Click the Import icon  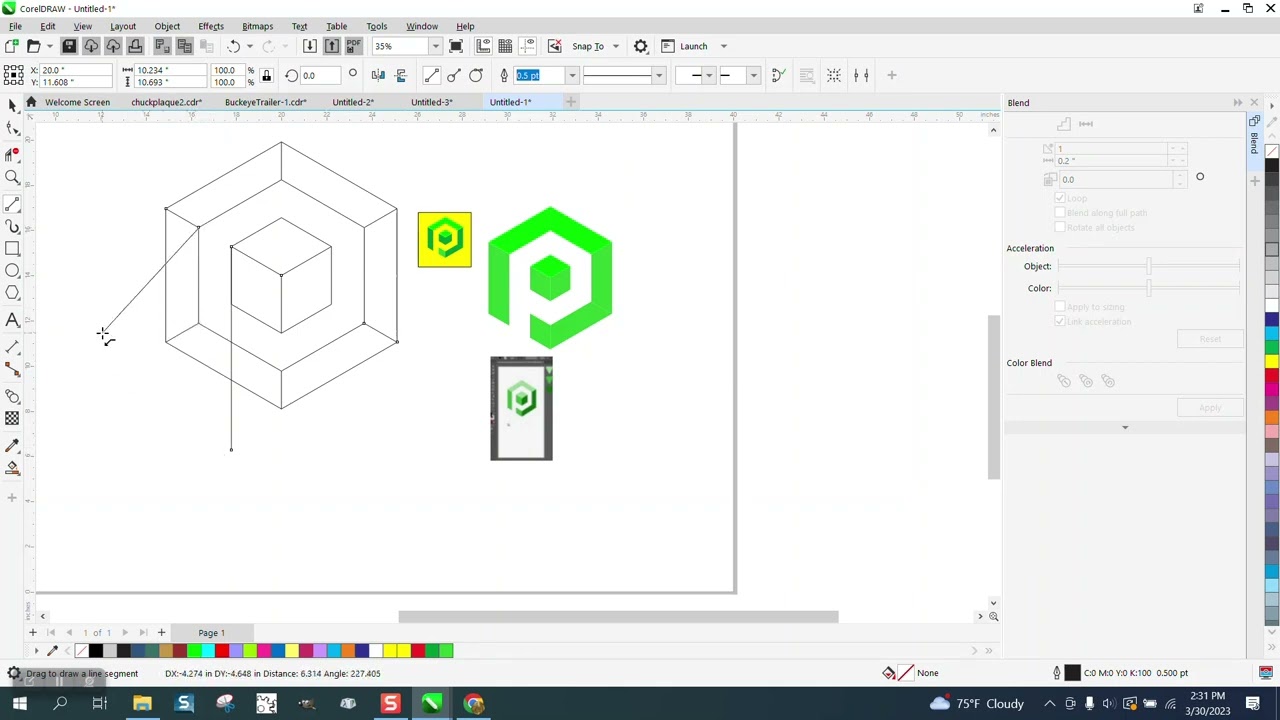(310, 46)
